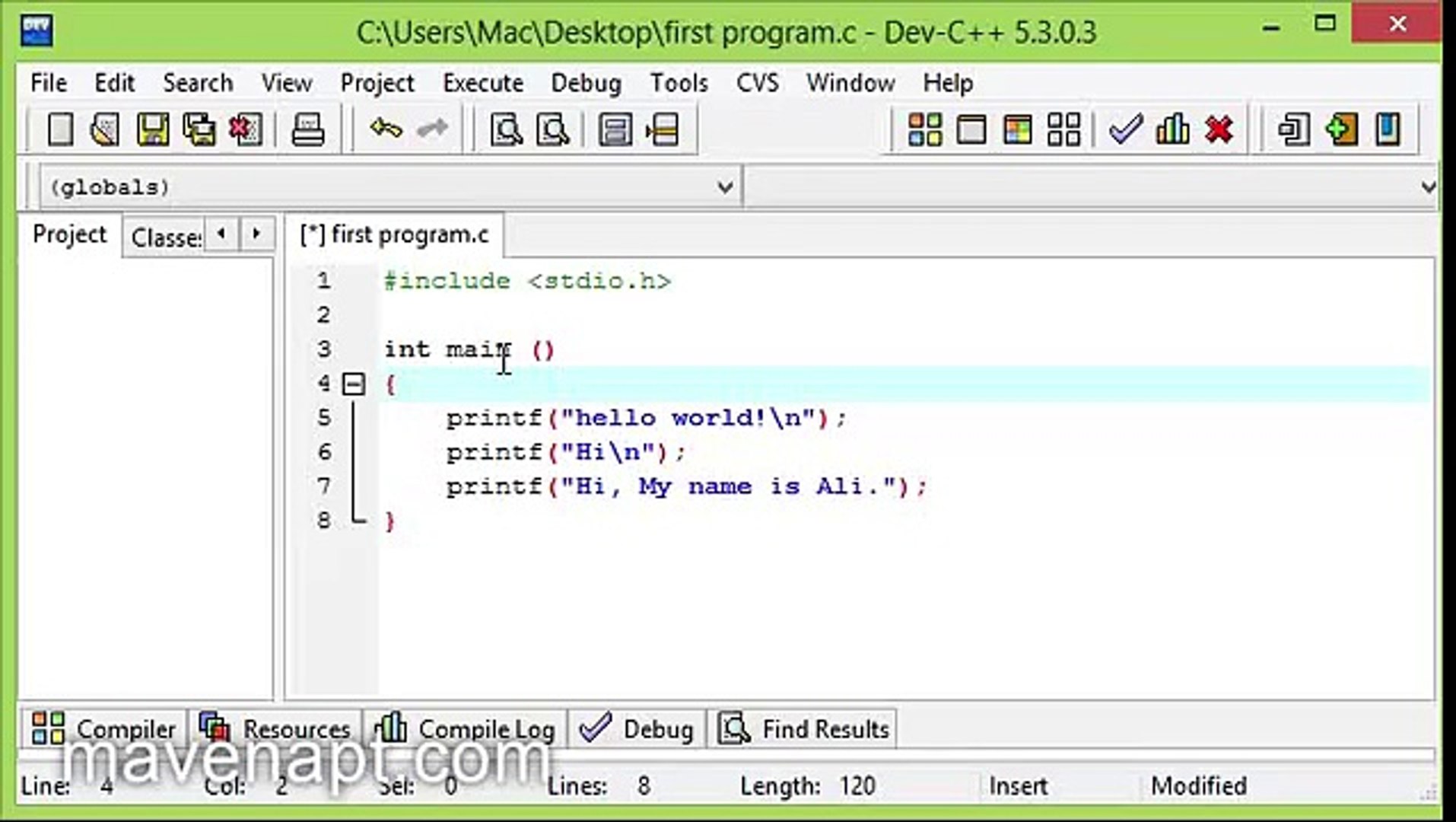Click the Goto function icon

tap(615, 129)
